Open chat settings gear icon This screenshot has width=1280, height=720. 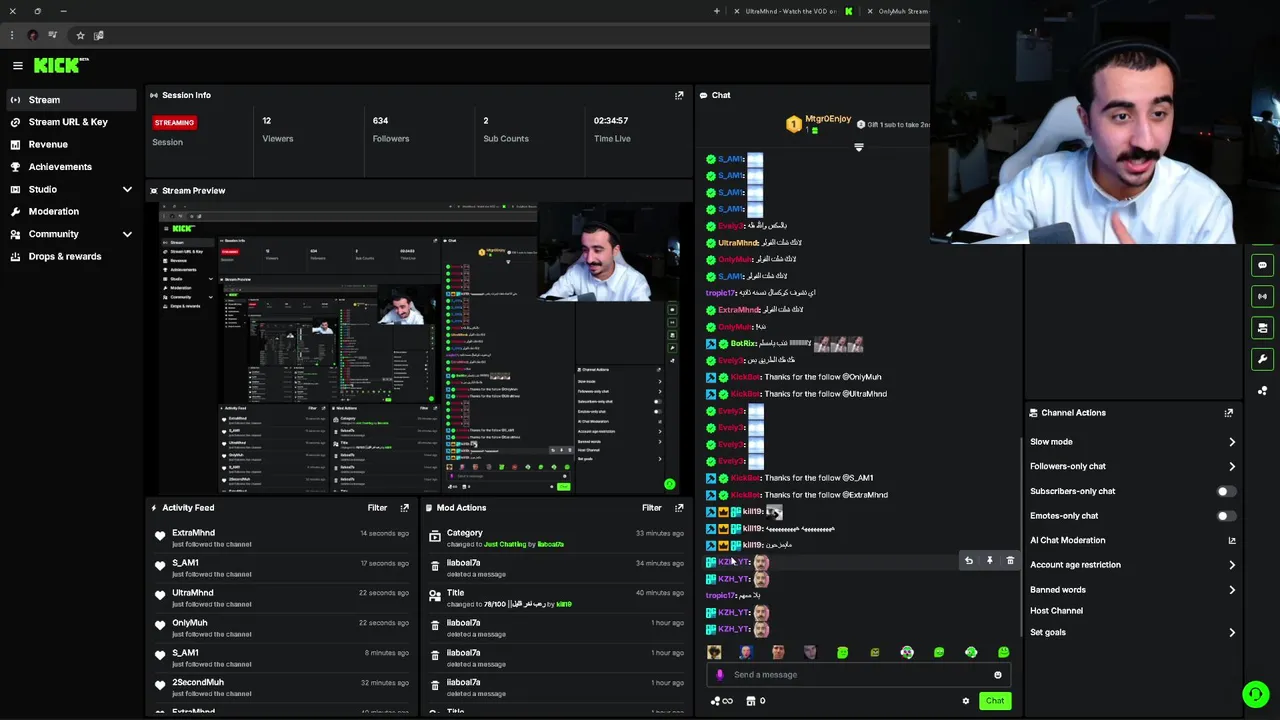coord(965,701)
